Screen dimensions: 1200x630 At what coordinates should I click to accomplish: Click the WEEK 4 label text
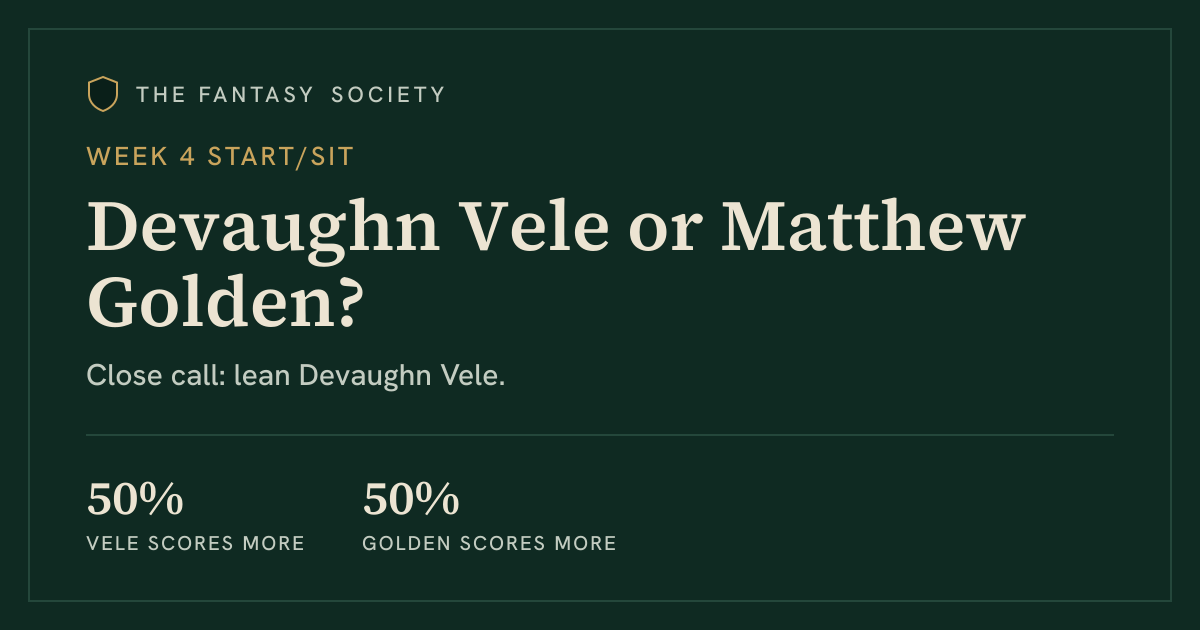(141, 156)
